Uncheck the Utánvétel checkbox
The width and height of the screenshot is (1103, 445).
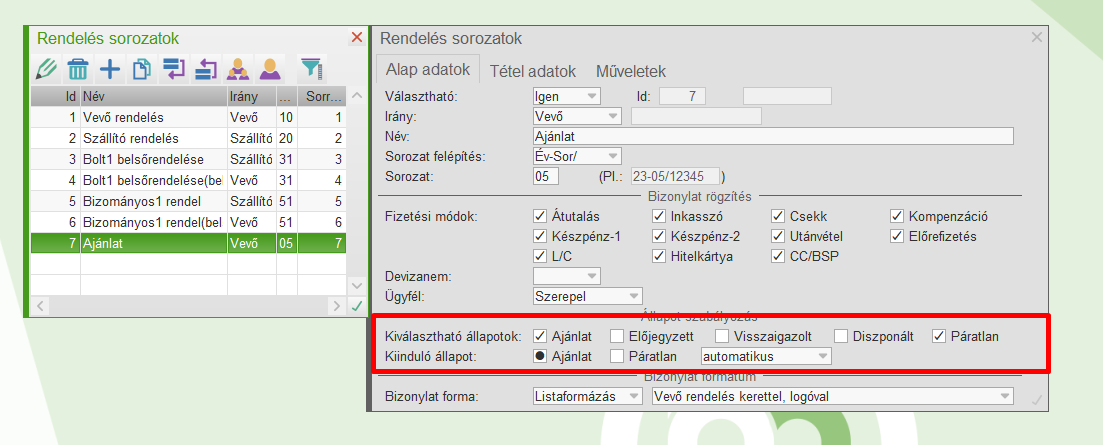coord(778,236)
